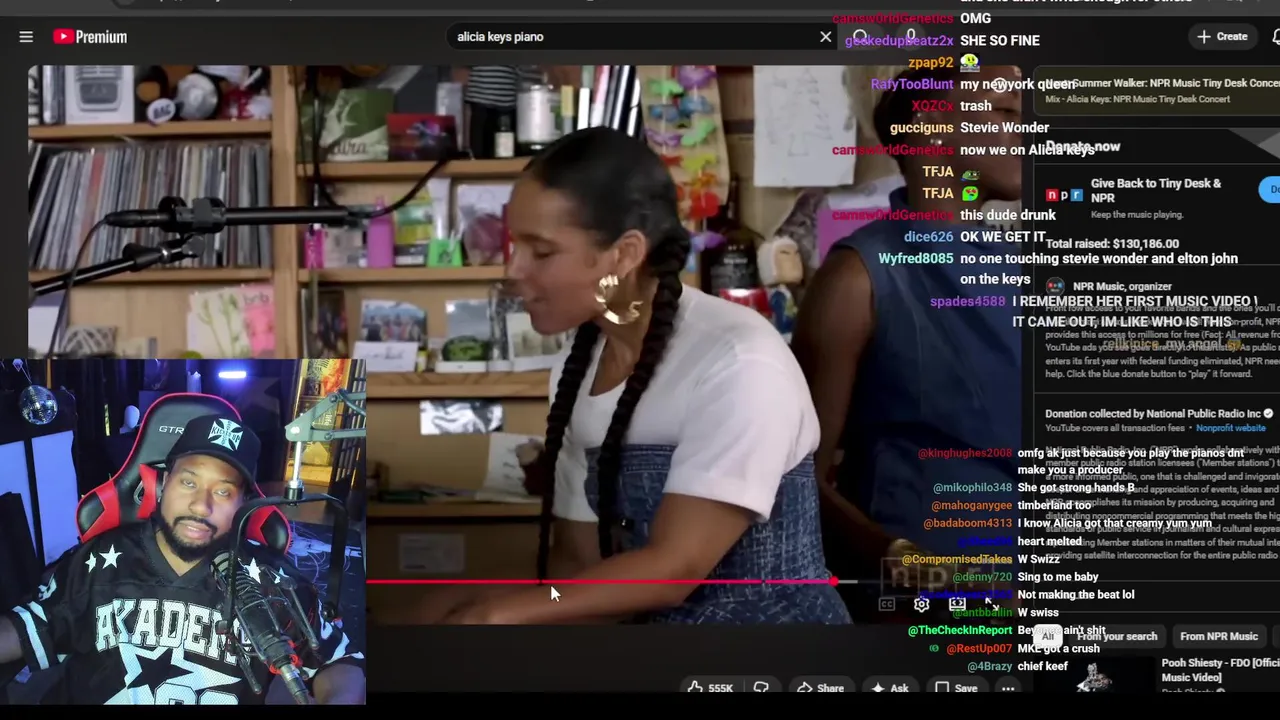Click chat username '@RestUp007'
The image size is (1280, 720).
tap(979, 649)
